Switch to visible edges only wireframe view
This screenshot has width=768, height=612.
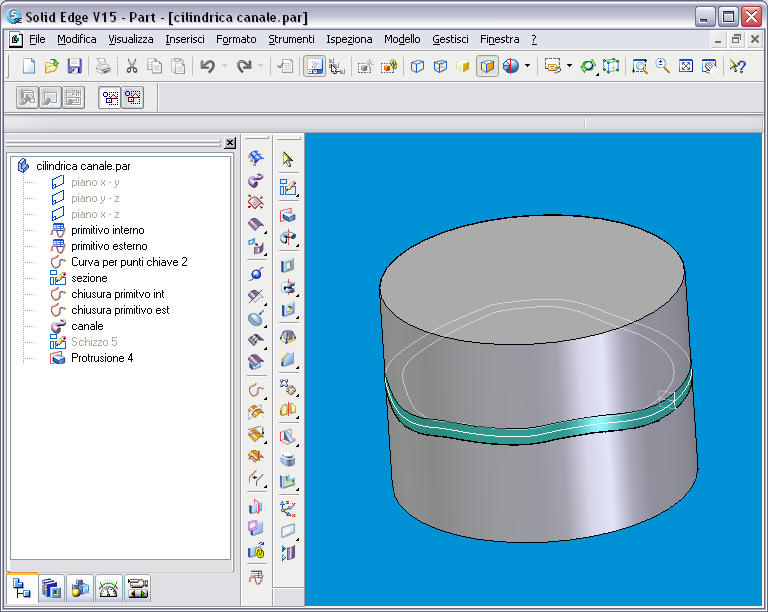(417, 66)
